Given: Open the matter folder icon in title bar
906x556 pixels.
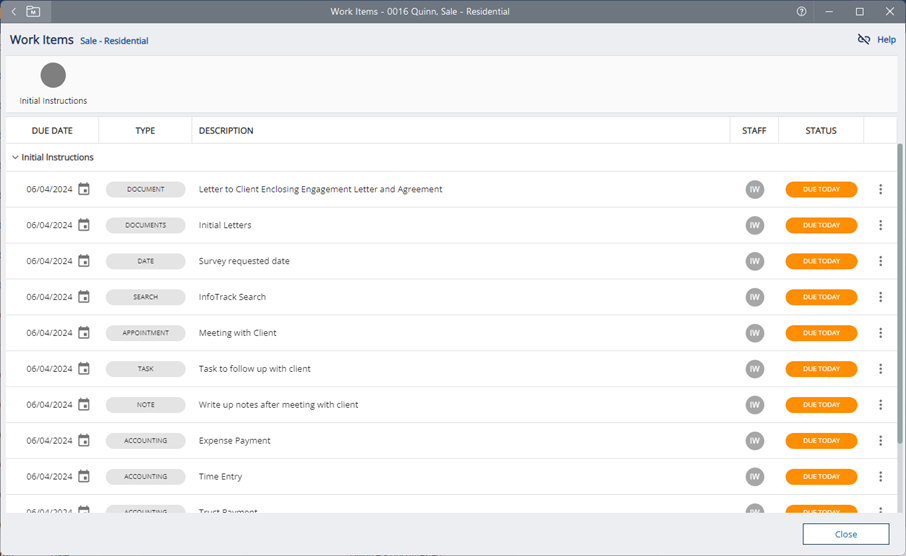Looking at the screenshot, I should point(33,11).
